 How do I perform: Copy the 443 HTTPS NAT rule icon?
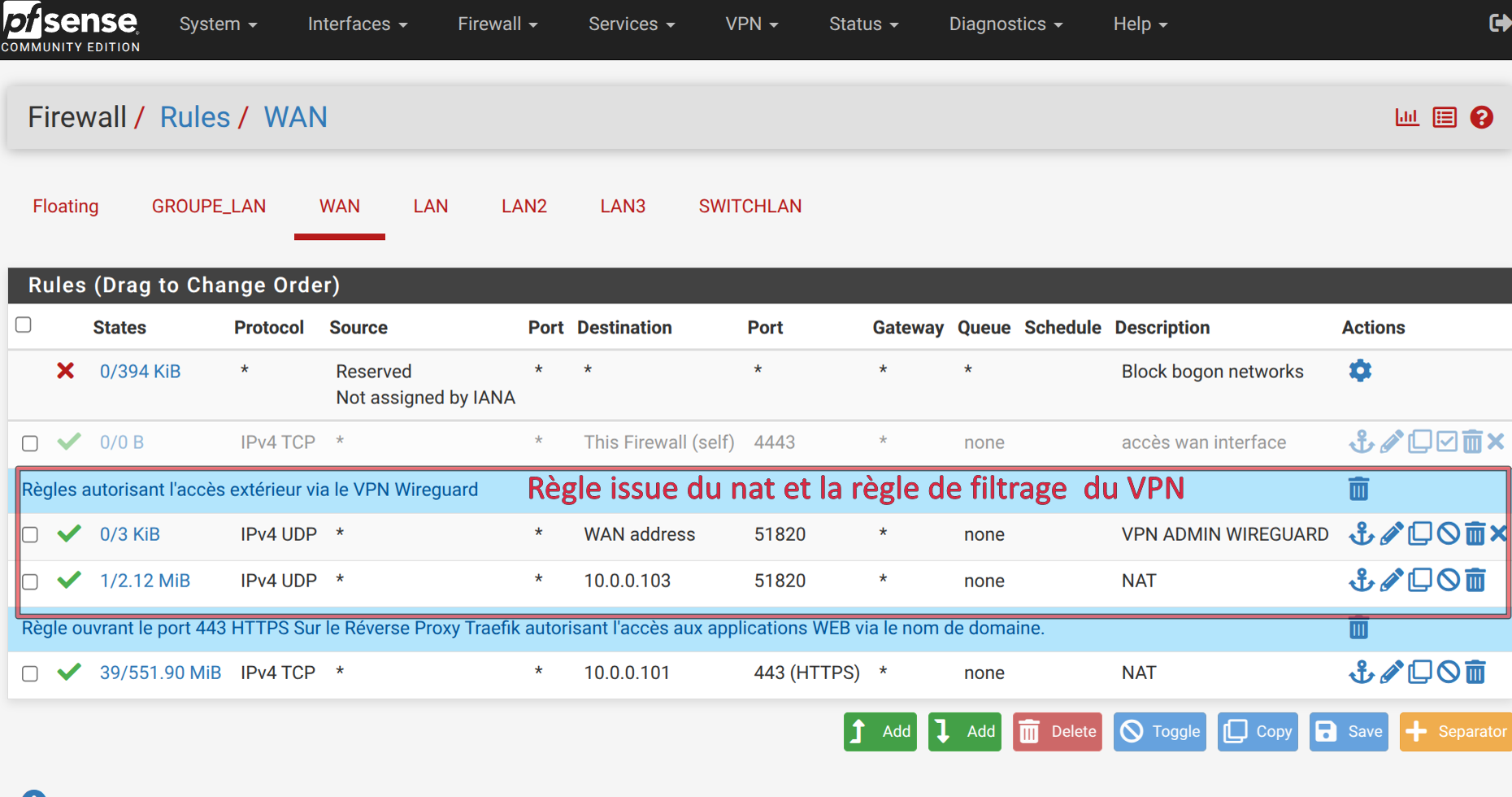1419,673
